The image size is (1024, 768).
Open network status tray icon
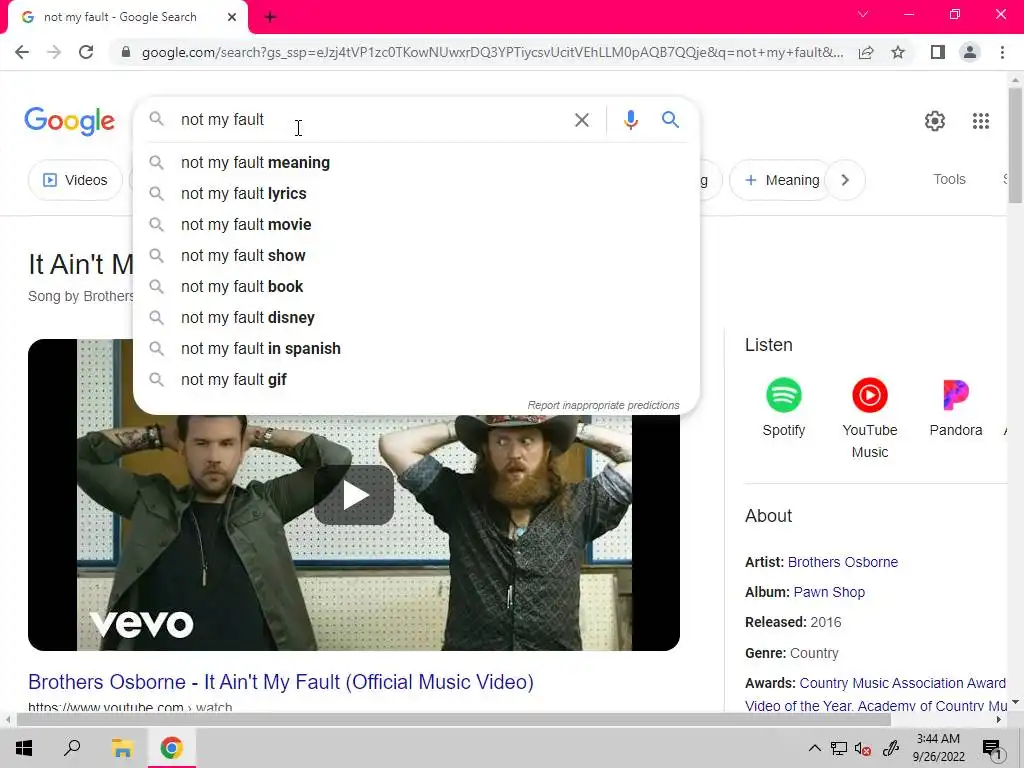click(x=839, y=749)
